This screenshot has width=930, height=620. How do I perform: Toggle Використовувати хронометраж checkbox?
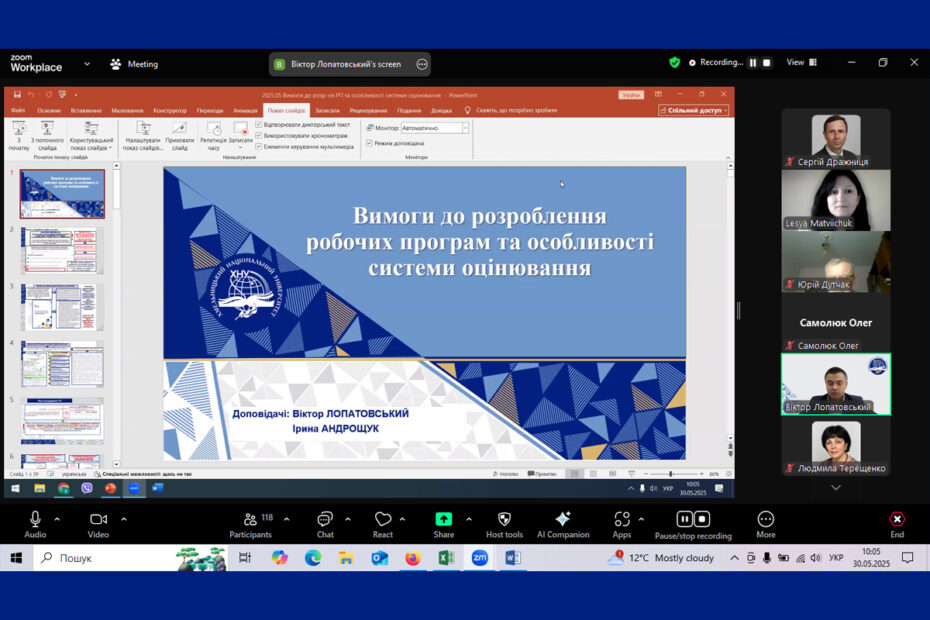pyautogui.click(x=259, y=135)
